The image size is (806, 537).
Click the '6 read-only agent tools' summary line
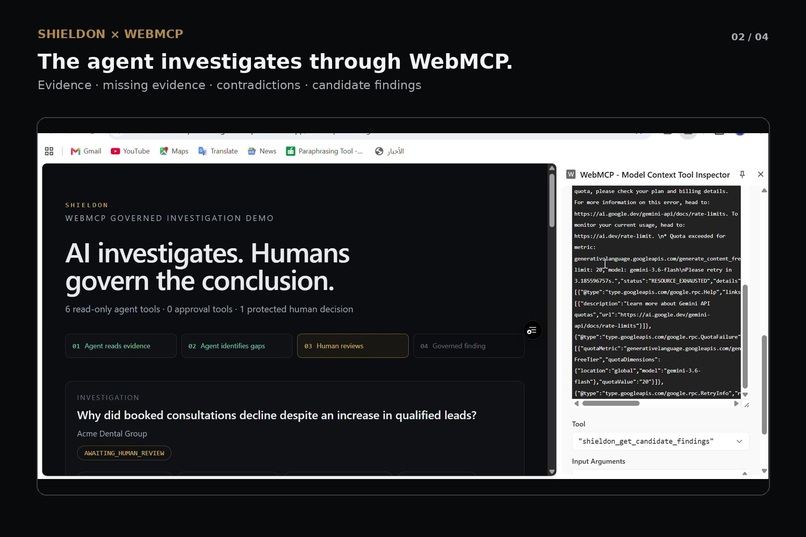pyautogui.click(x=209, y=309)
